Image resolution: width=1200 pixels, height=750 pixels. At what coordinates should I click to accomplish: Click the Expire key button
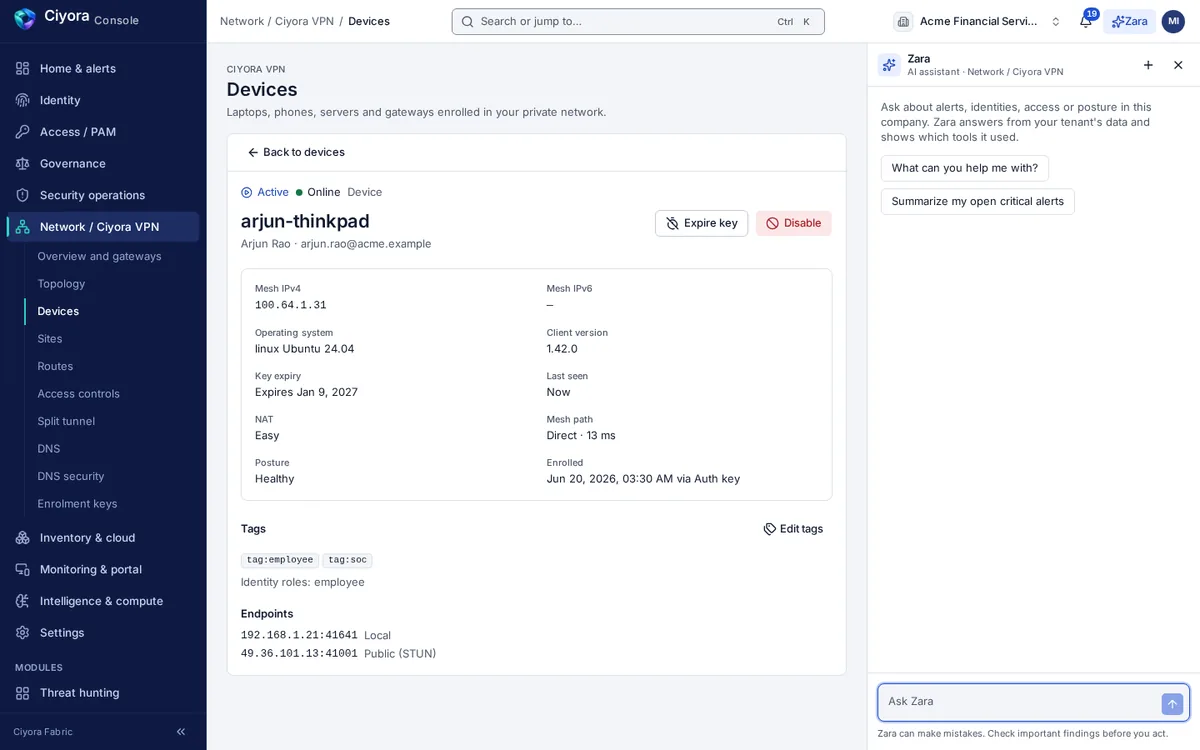pos(701,223)
